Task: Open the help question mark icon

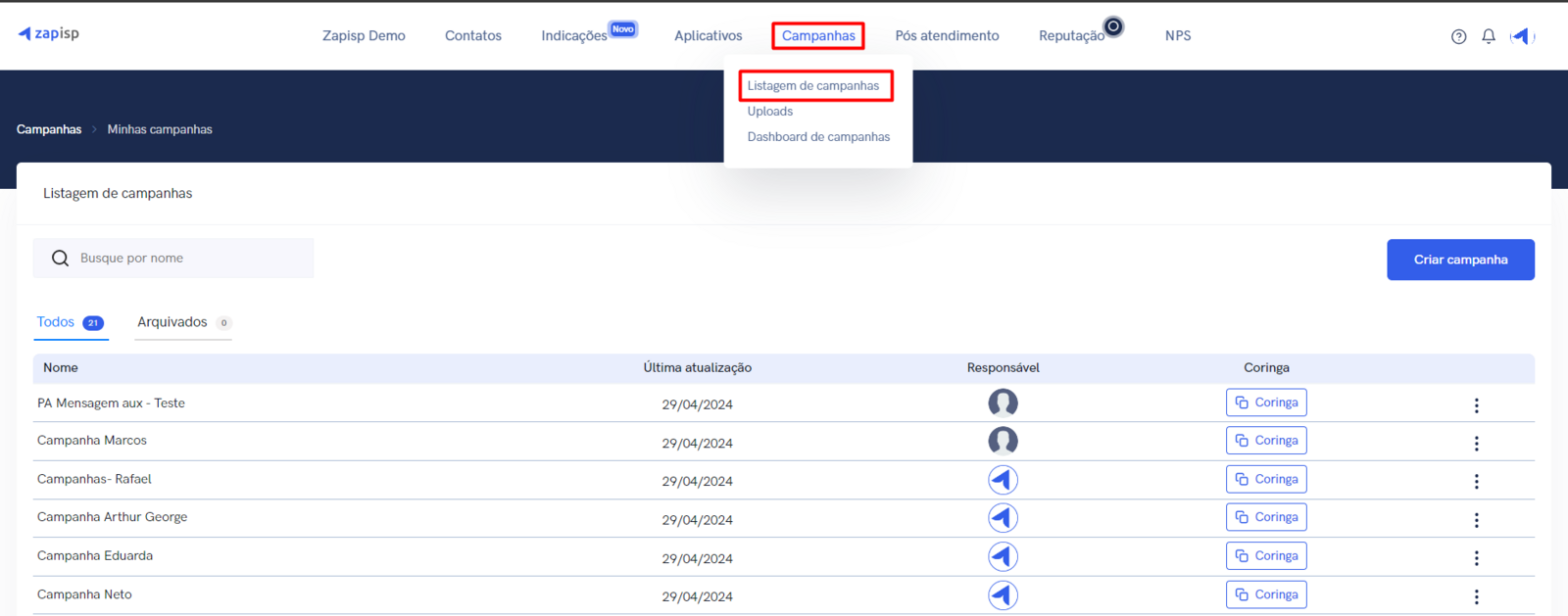Action: 1458,36
